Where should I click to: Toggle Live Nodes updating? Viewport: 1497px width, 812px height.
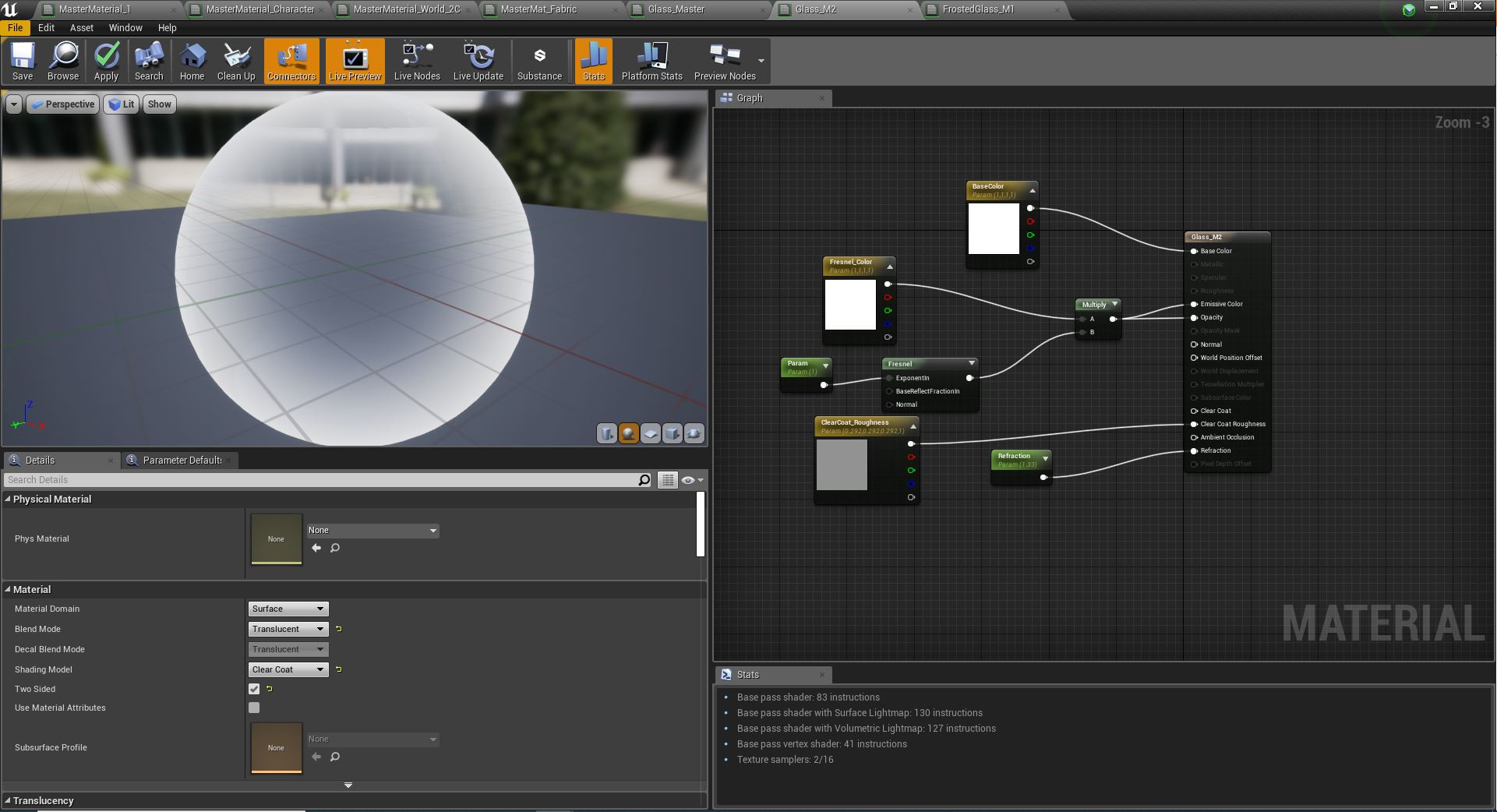[417, 61]
